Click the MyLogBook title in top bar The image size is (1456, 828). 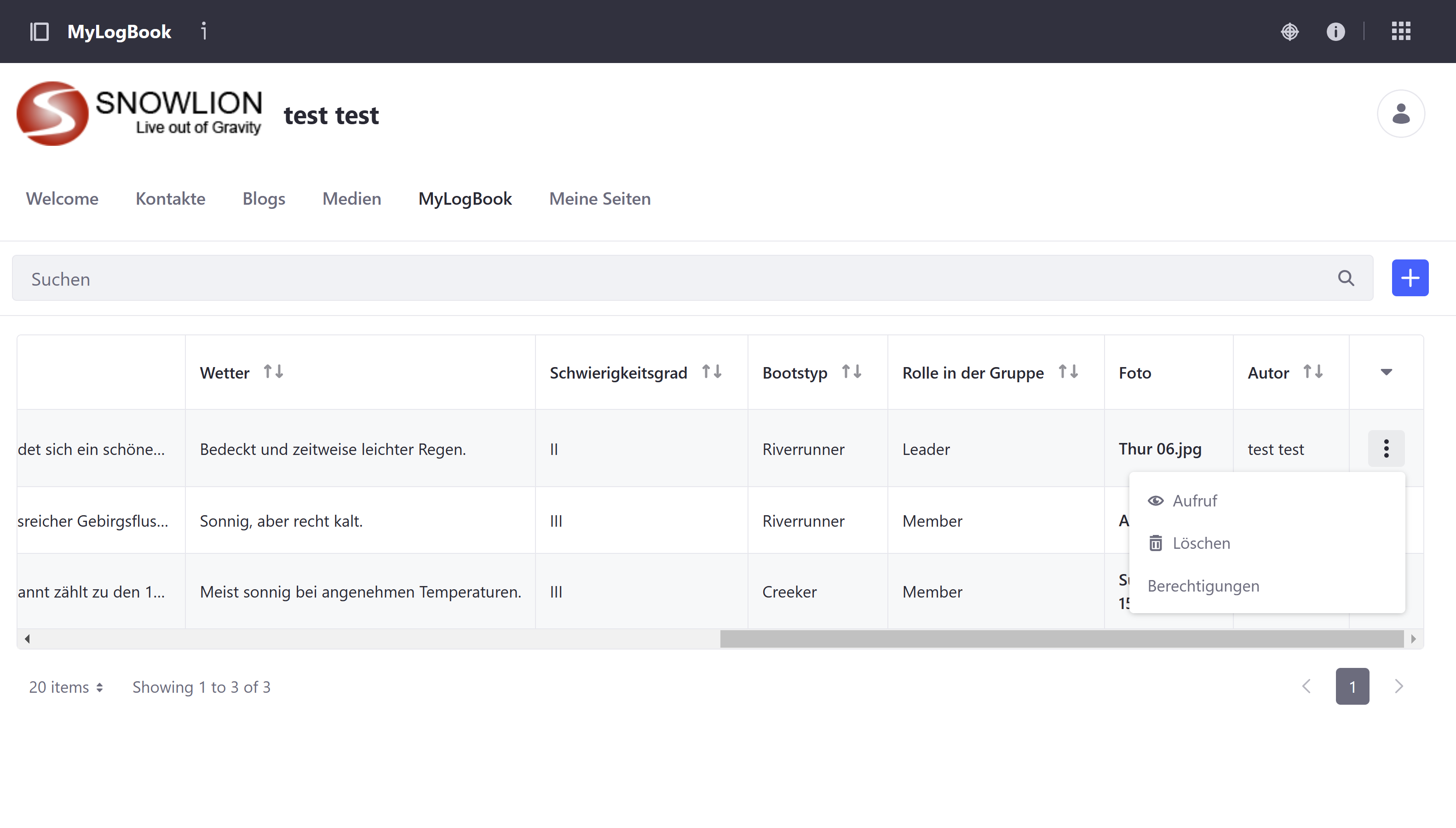click(119, 32)
